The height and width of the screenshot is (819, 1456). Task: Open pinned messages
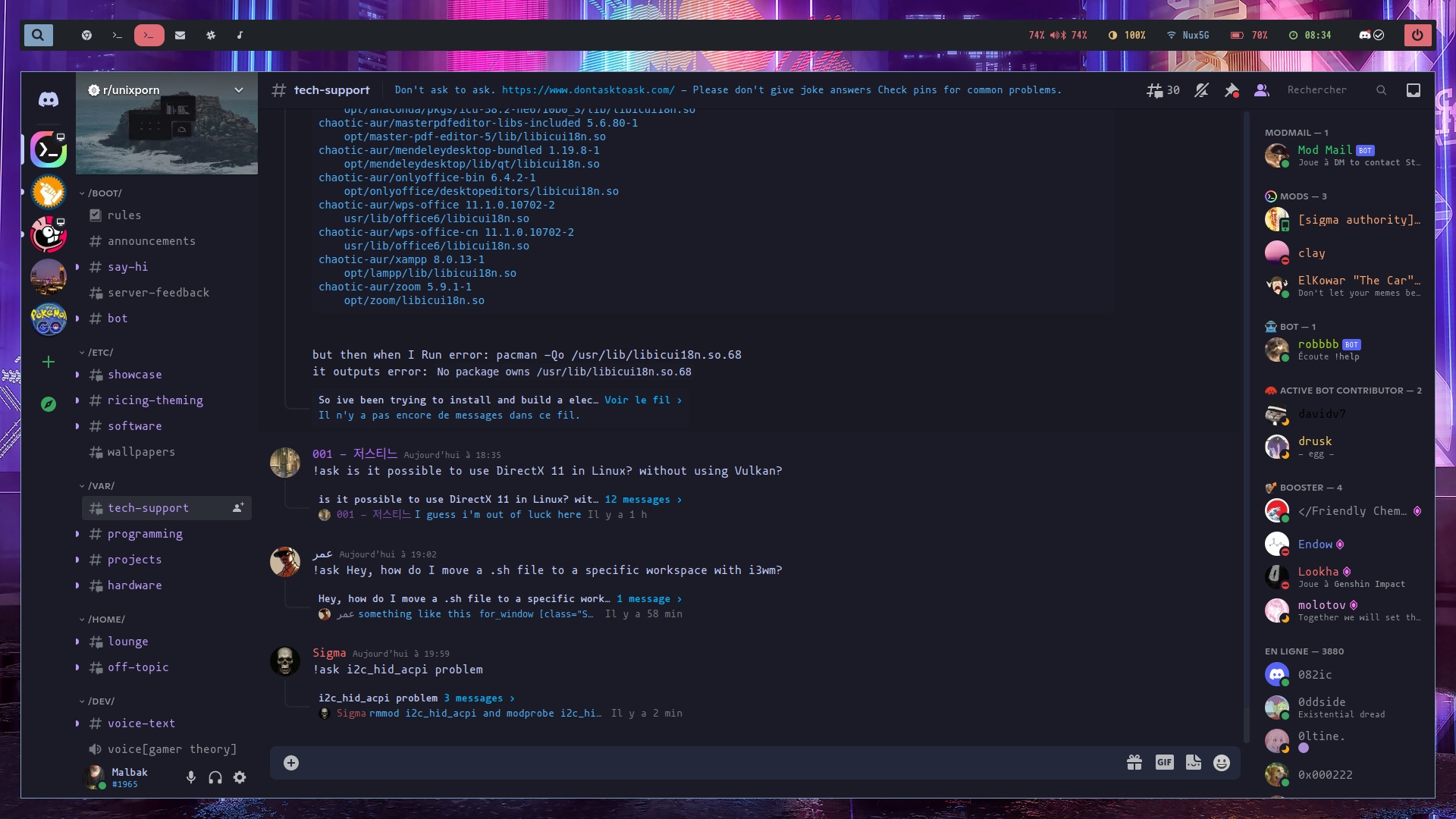tap(1232, 90)
